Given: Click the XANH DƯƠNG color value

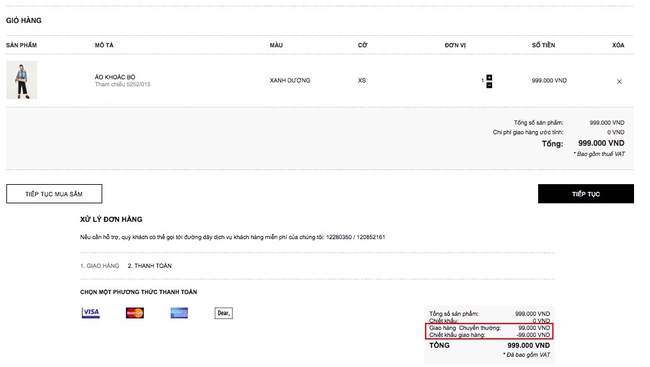Looking at the screenshot, I should click(290, 80).
